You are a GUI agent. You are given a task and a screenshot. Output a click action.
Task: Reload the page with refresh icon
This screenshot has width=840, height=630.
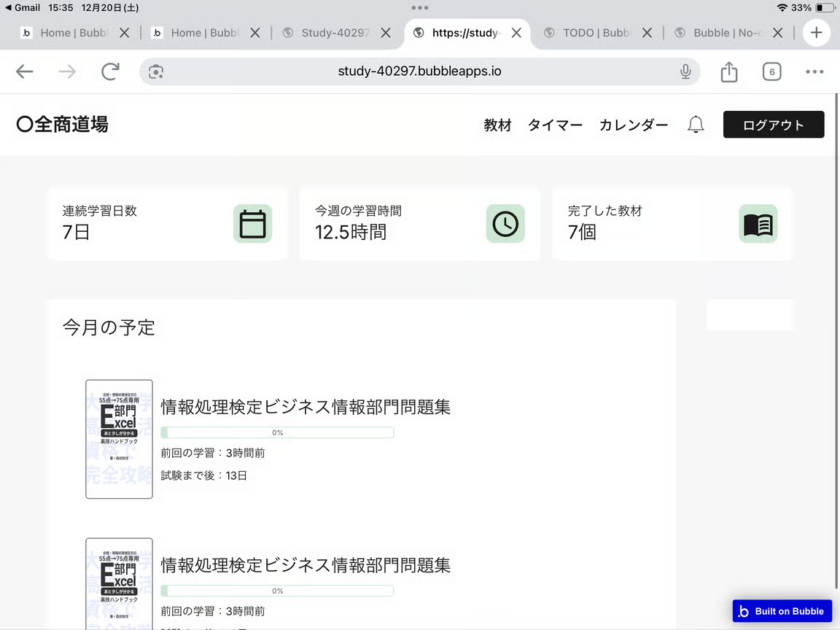click(110, 72)
